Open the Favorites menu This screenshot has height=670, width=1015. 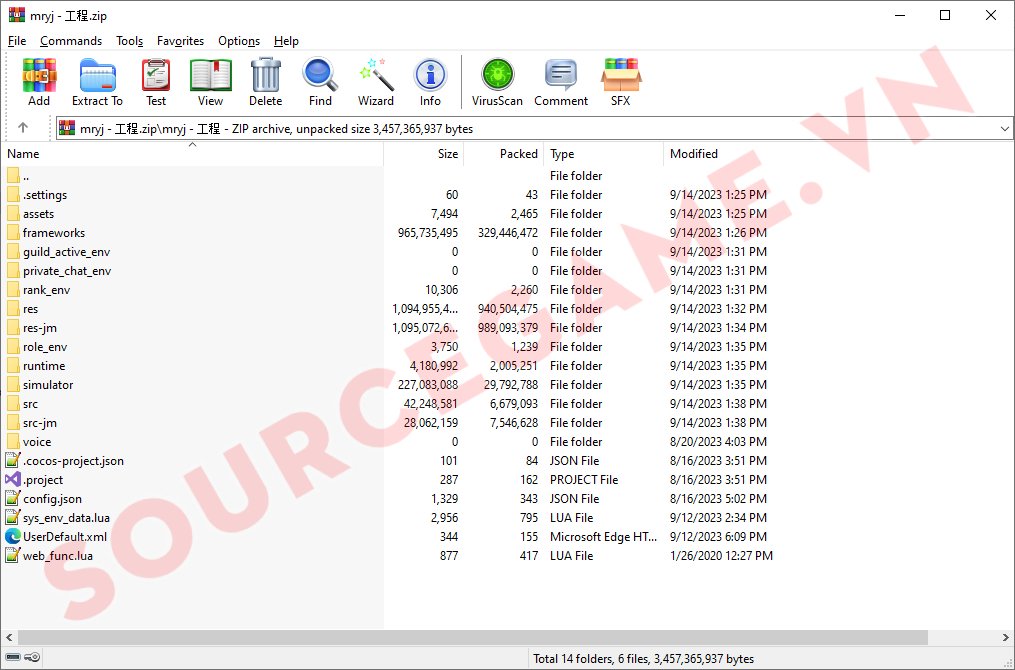coord(180,41)
